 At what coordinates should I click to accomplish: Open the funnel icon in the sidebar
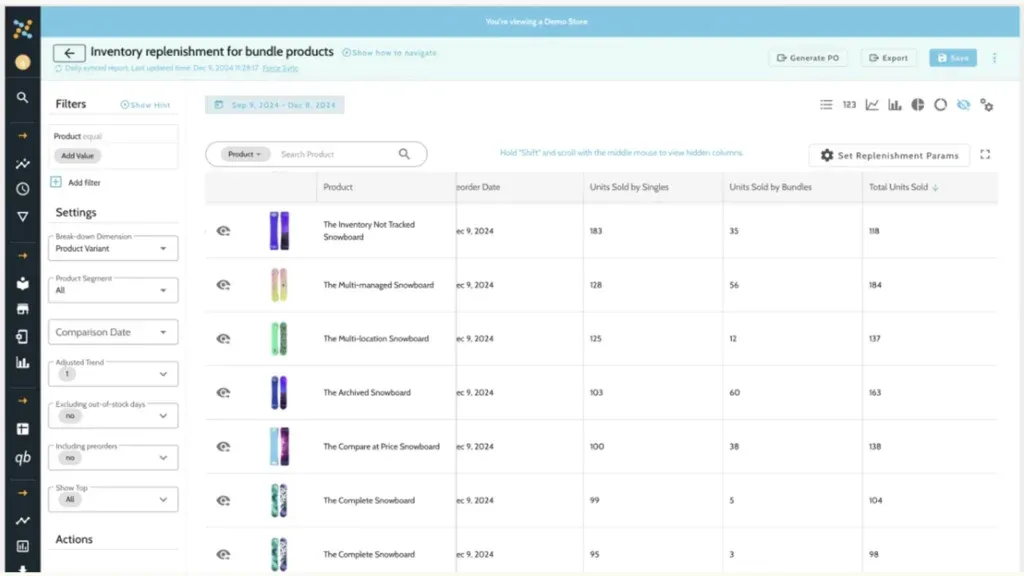coord(23,216)
